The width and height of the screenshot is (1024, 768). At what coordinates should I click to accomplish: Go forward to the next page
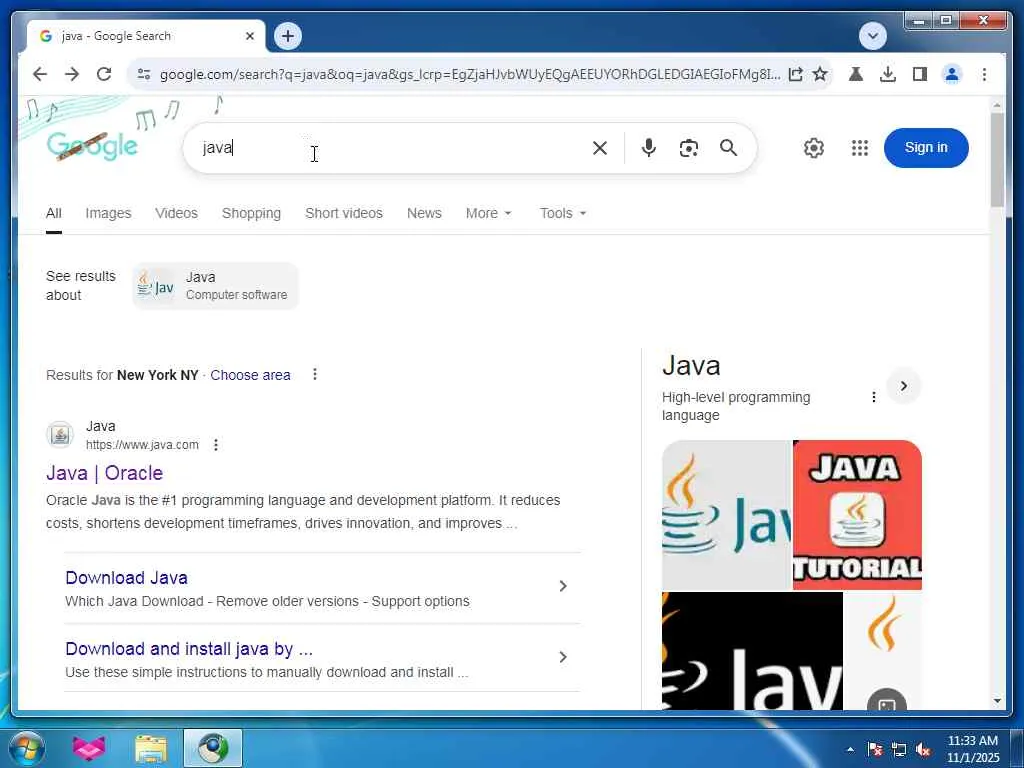pos(72,74)
